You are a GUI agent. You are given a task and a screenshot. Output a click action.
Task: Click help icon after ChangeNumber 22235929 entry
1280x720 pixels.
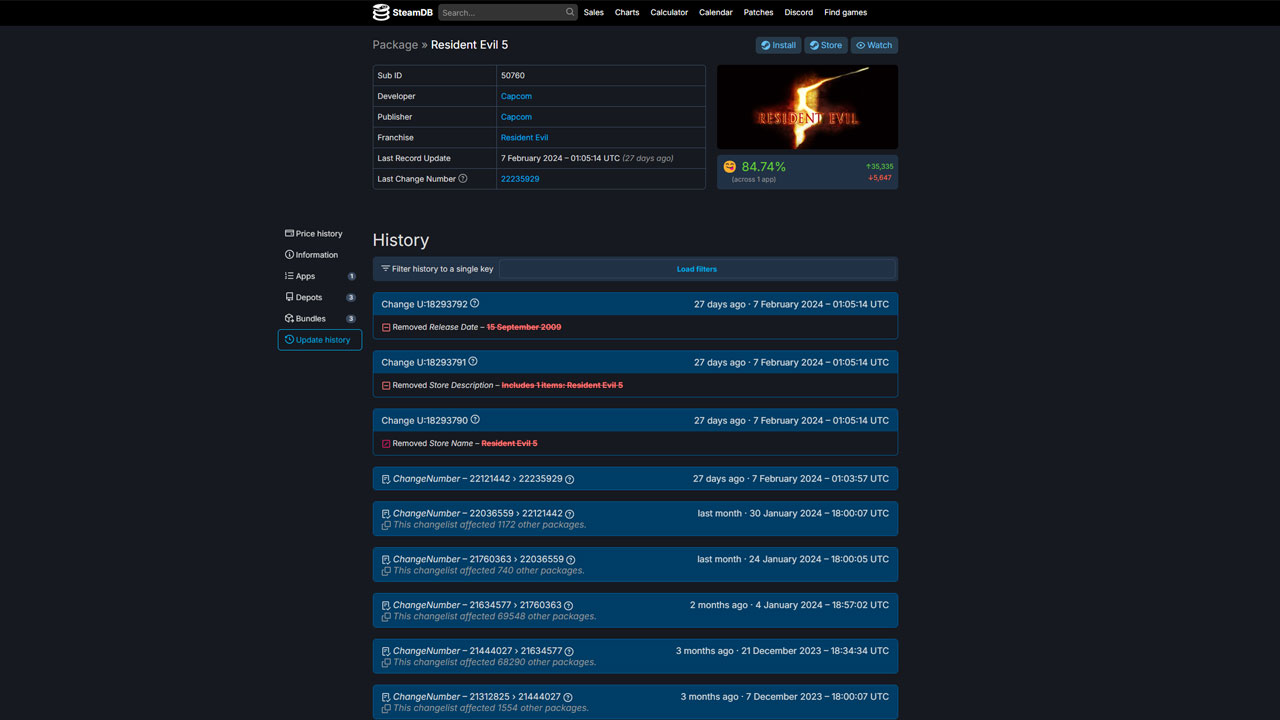point(570,479)
